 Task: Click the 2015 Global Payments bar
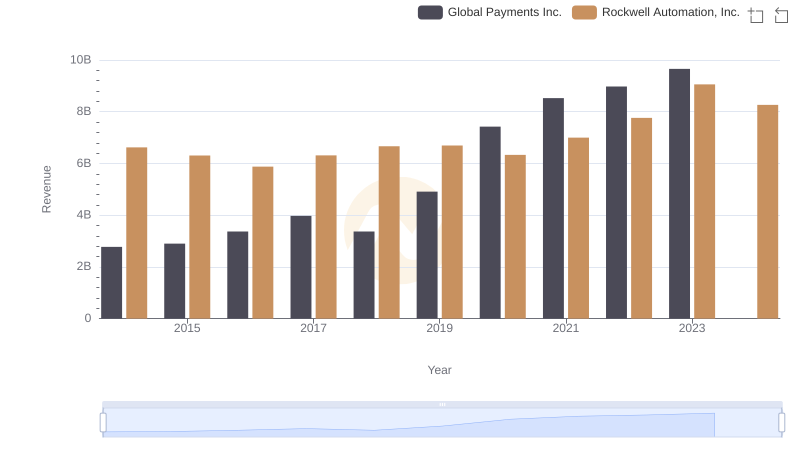[174, 281]
